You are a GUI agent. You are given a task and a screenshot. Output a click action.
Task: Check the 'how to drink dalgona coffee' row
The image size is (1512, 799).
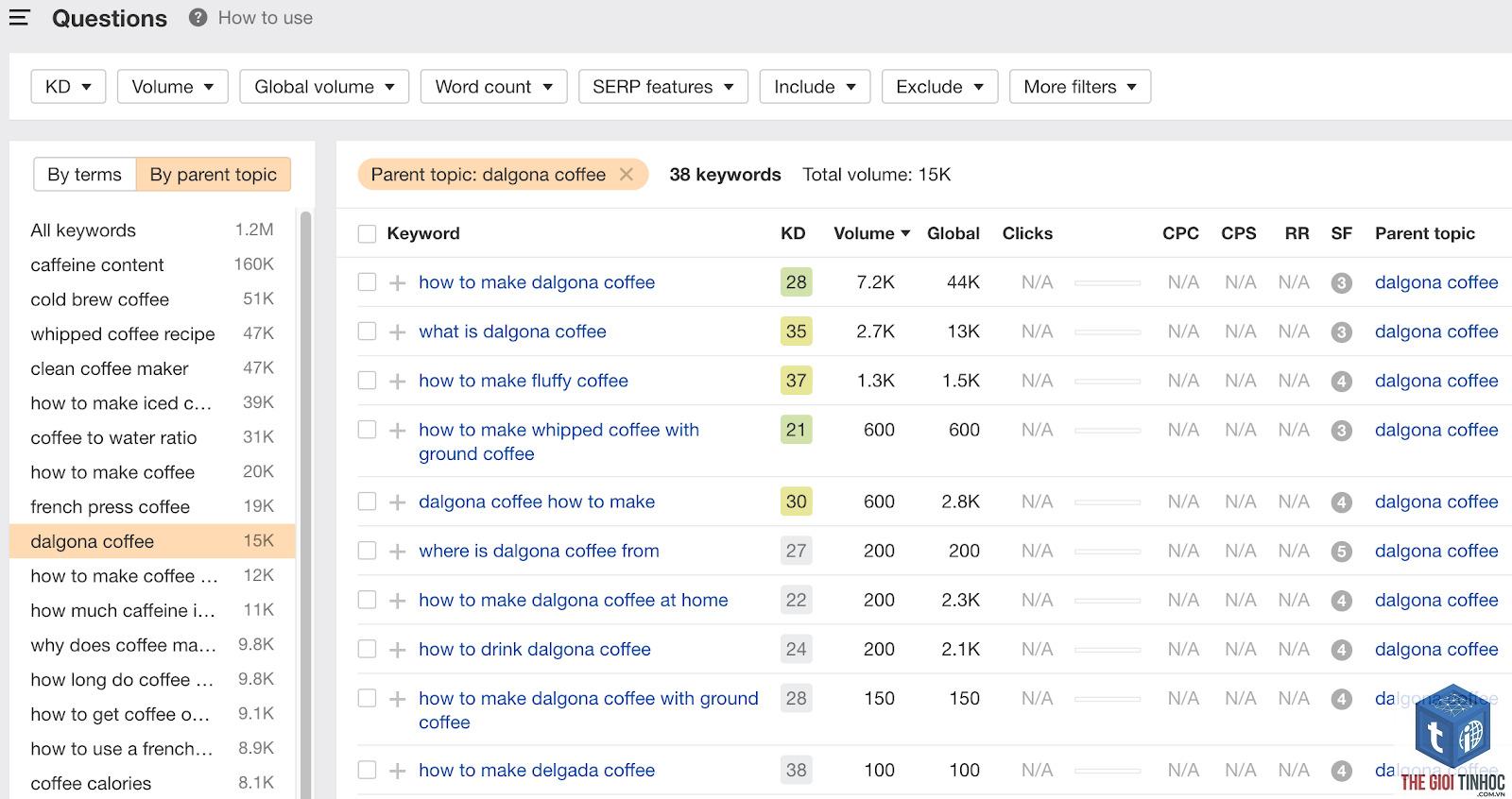point(367,649)
